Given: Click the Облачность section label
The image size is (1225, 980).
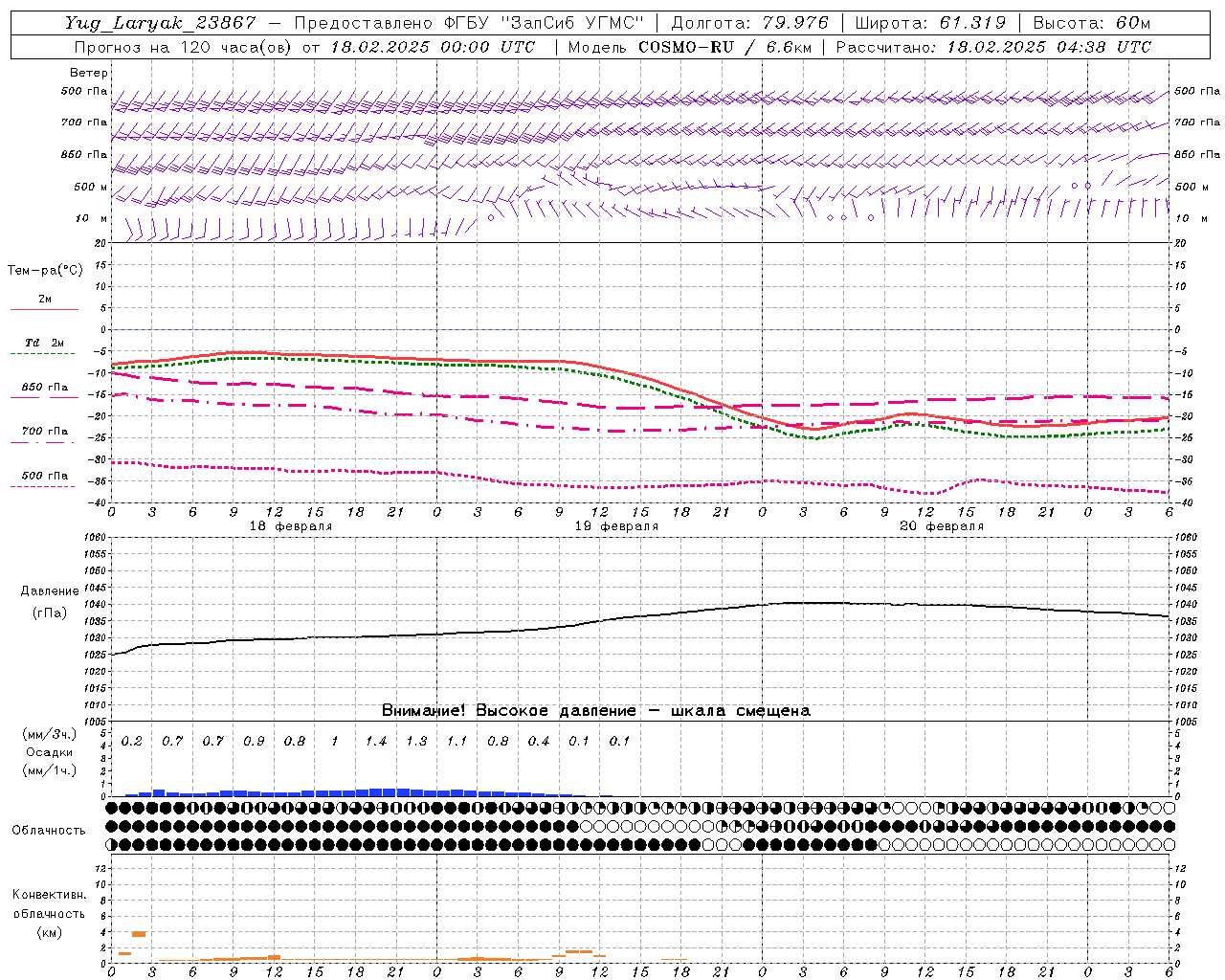Looking at the screenshot, I should point(49,831).
